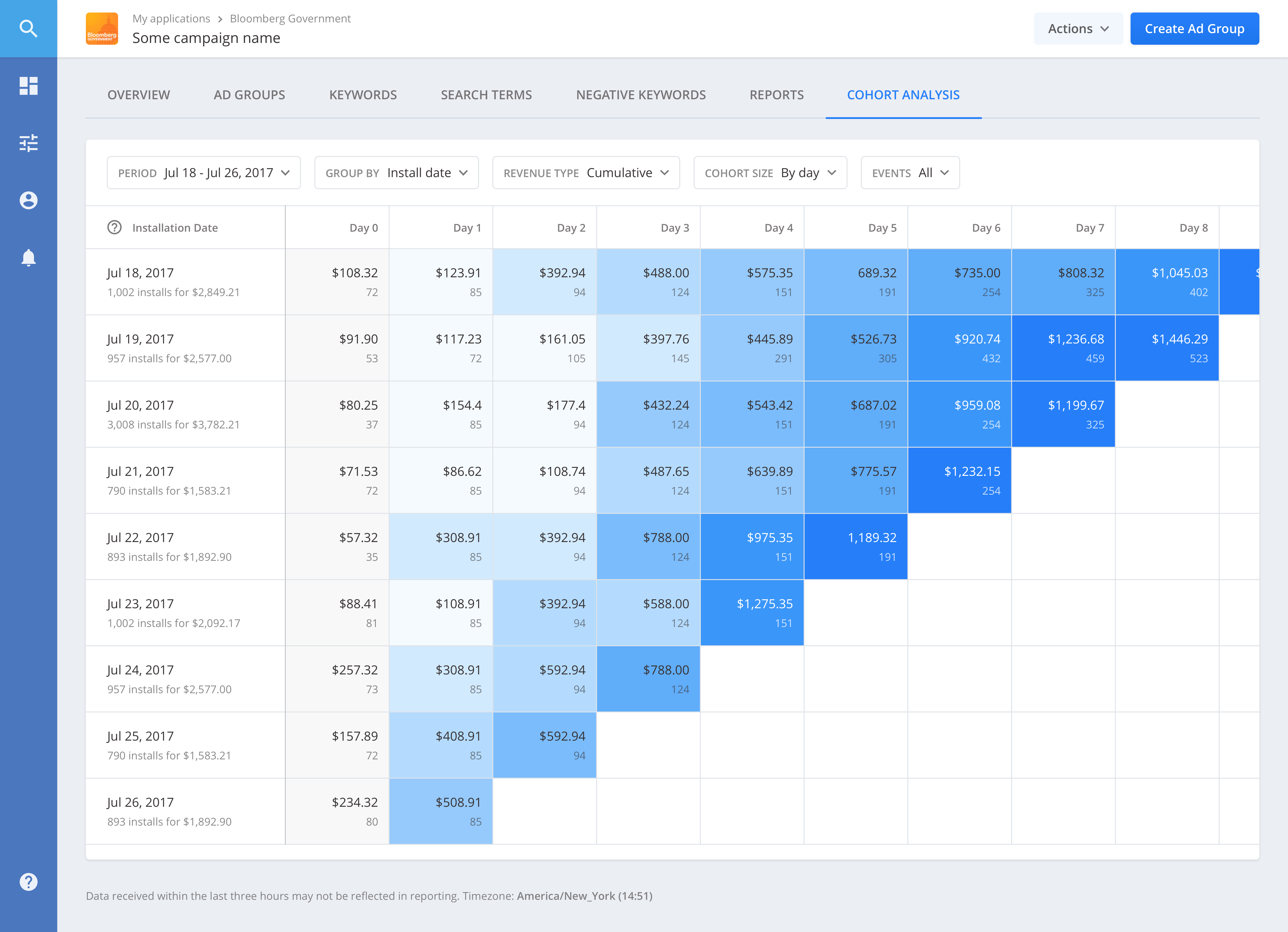Click the $234.32 cell
The height and width of the screenshot is (932, 1288).
tap(337, 811)
